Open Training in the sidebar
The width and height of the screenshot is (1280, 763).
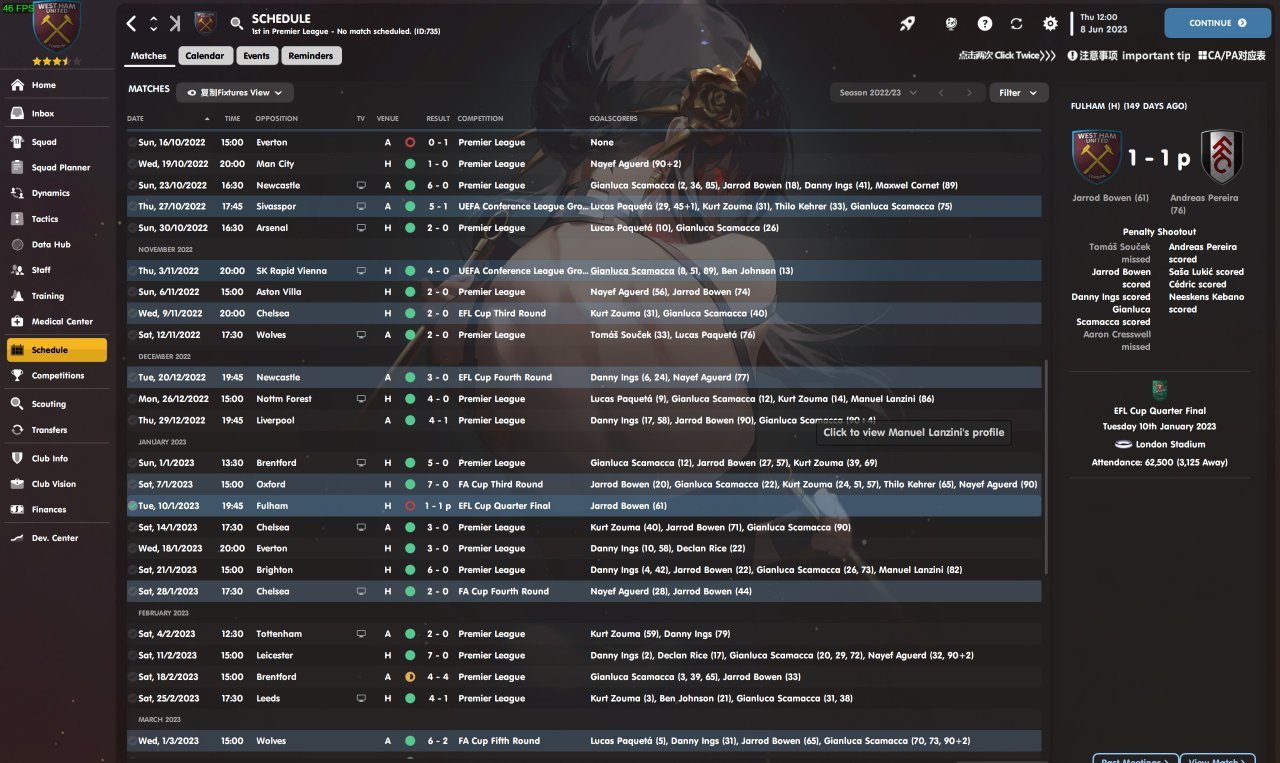[x=55, y=296]
